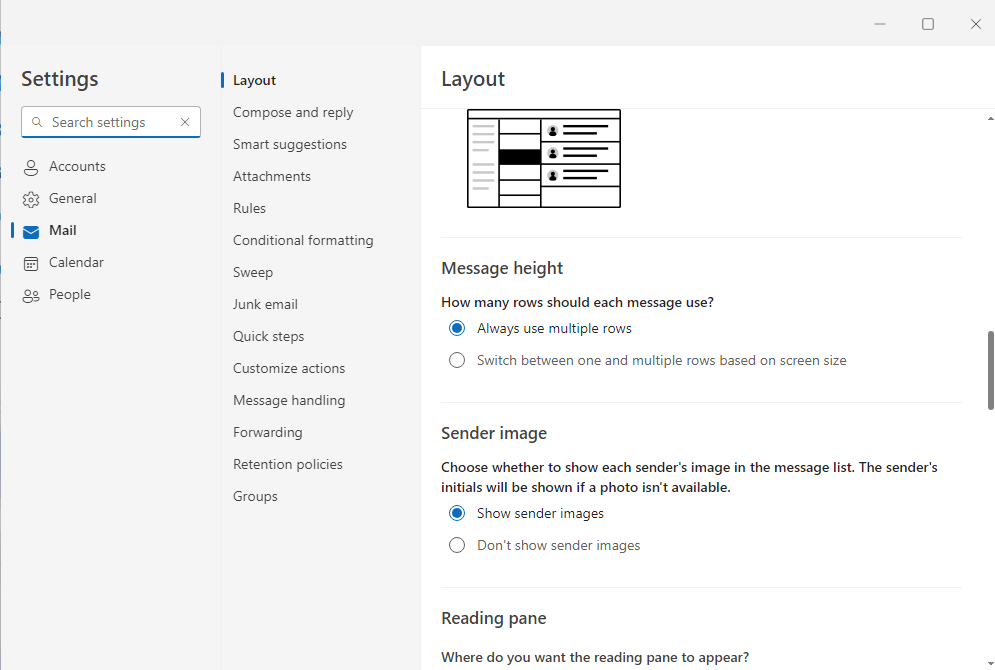This screenshot has width=995, height=670.
Task: Clear the Search settings field
Action: [x=185, y=122]
